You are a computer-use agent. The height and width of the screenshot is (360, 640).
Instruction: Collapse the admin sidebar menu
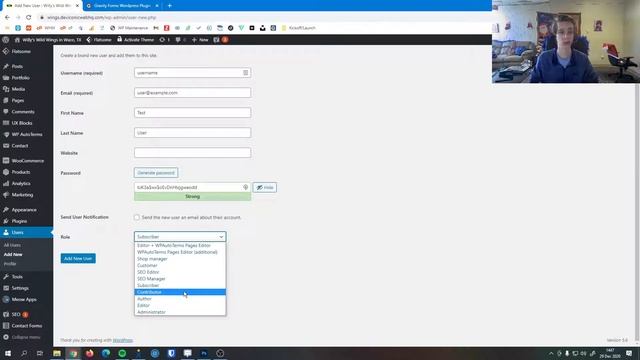click(22, 337)
